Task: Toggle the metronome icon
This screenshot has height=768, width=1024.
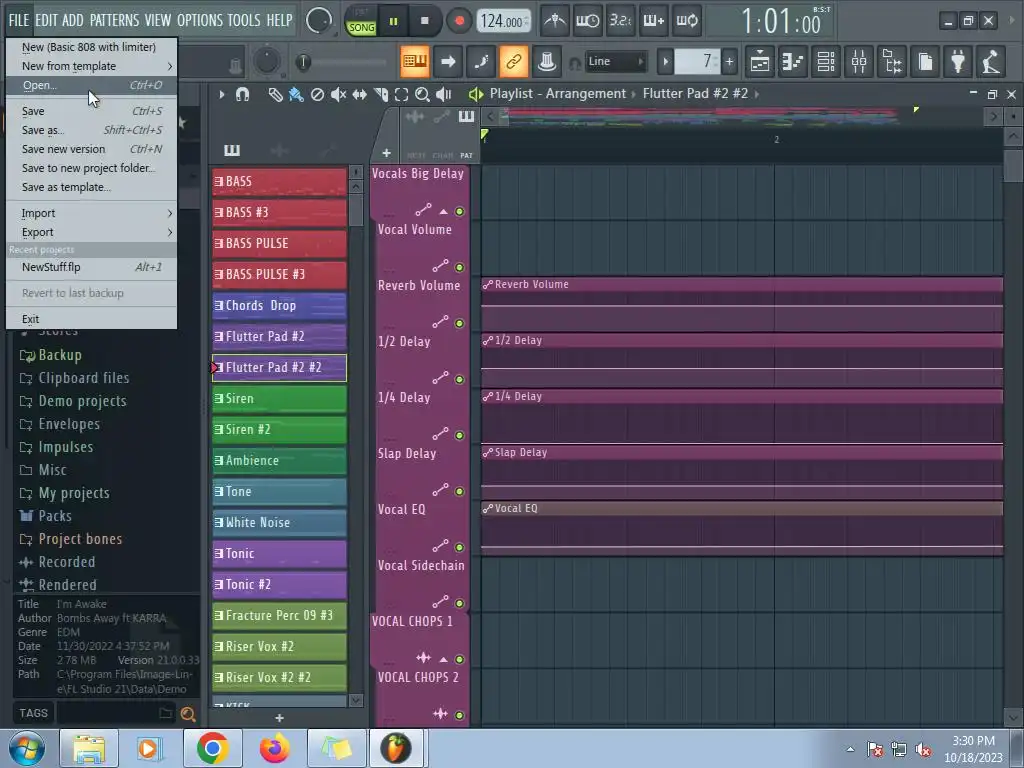Action: pos(555,21)
